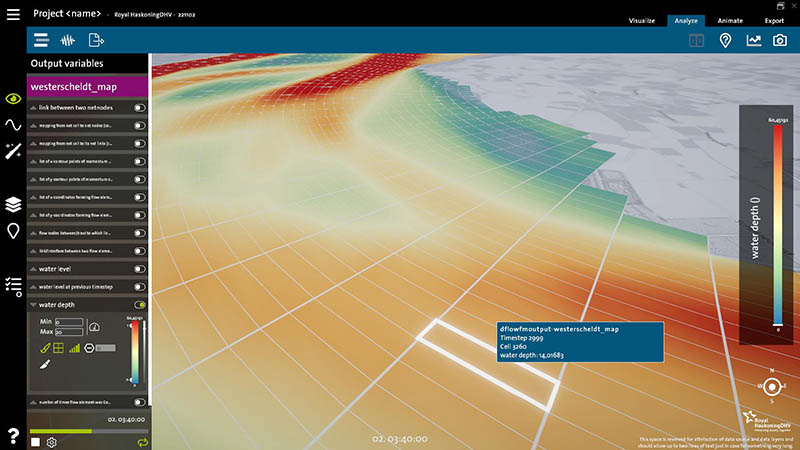This screenshot has height=450, width=800.
Task: Switch to the Visualize tab
Action: pyautogui.click(x=641, y=20)
